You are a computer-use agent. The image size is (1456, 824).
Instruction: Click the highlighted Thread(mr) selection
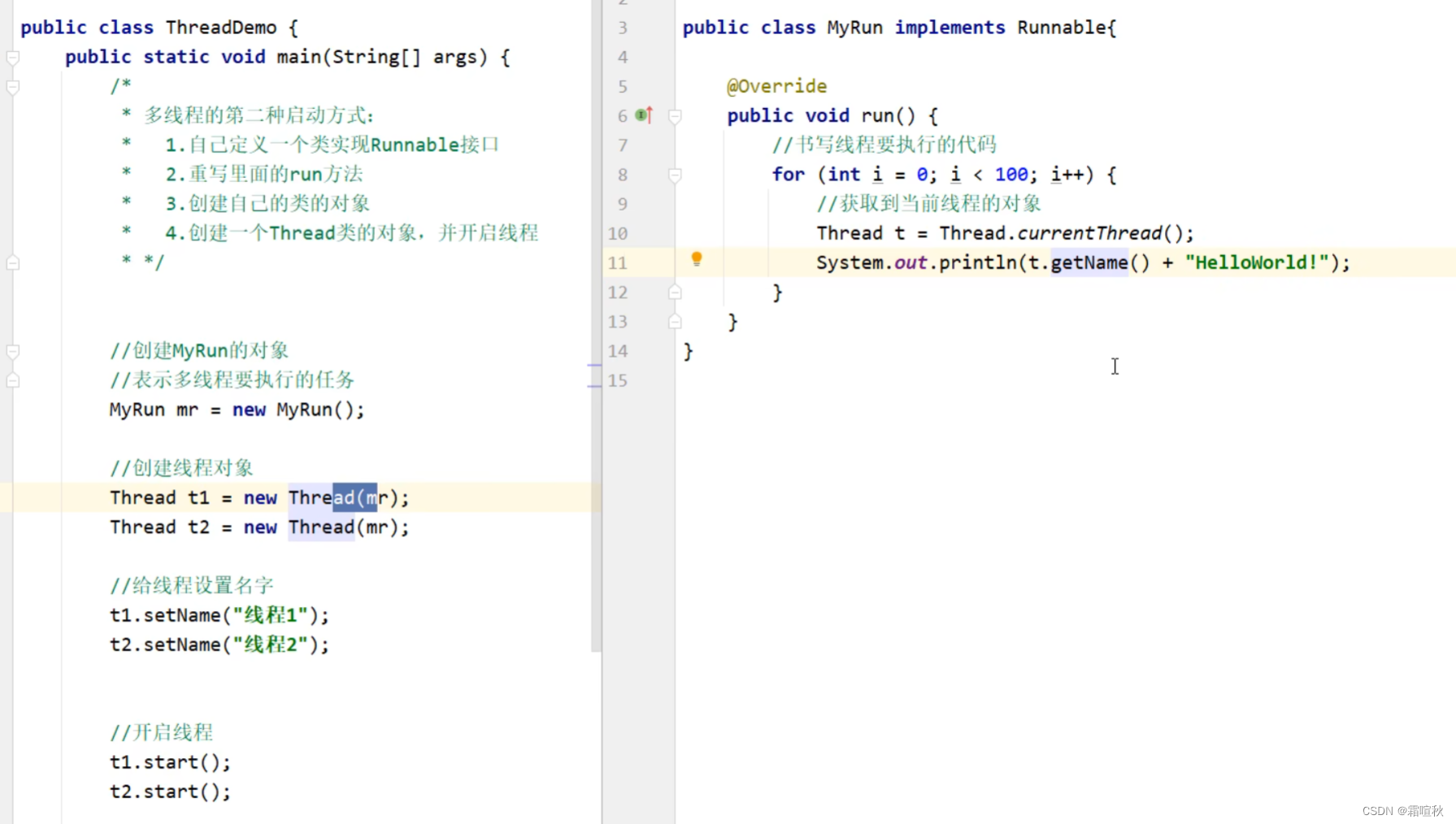pos(354,497)
